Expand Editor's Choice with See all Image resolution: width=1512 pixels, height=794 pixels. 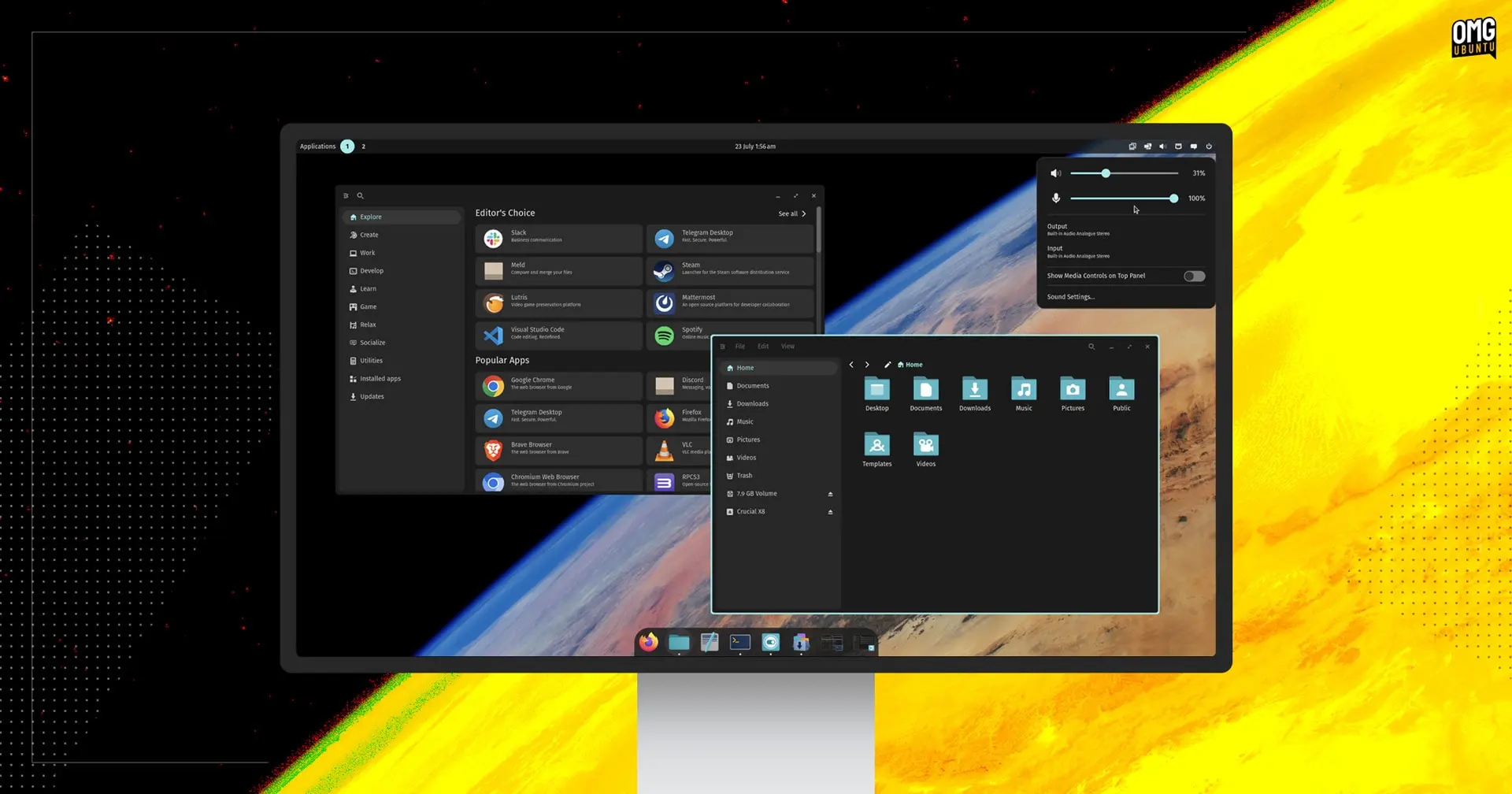(791, 214)
